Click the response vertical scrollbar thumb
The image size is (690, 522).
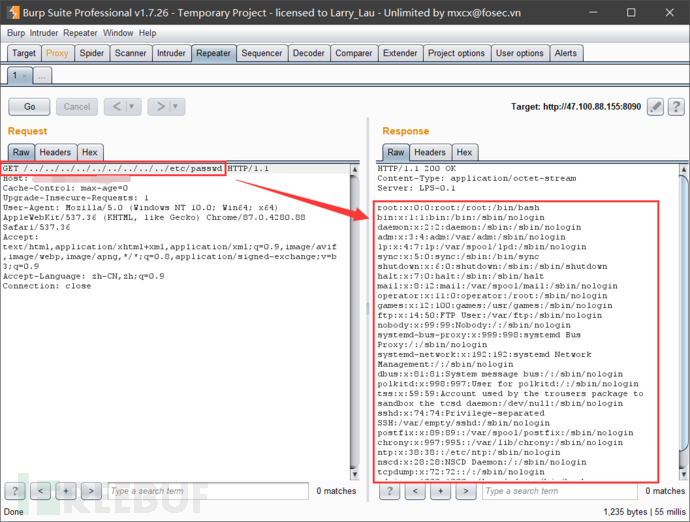click(684, 313)
